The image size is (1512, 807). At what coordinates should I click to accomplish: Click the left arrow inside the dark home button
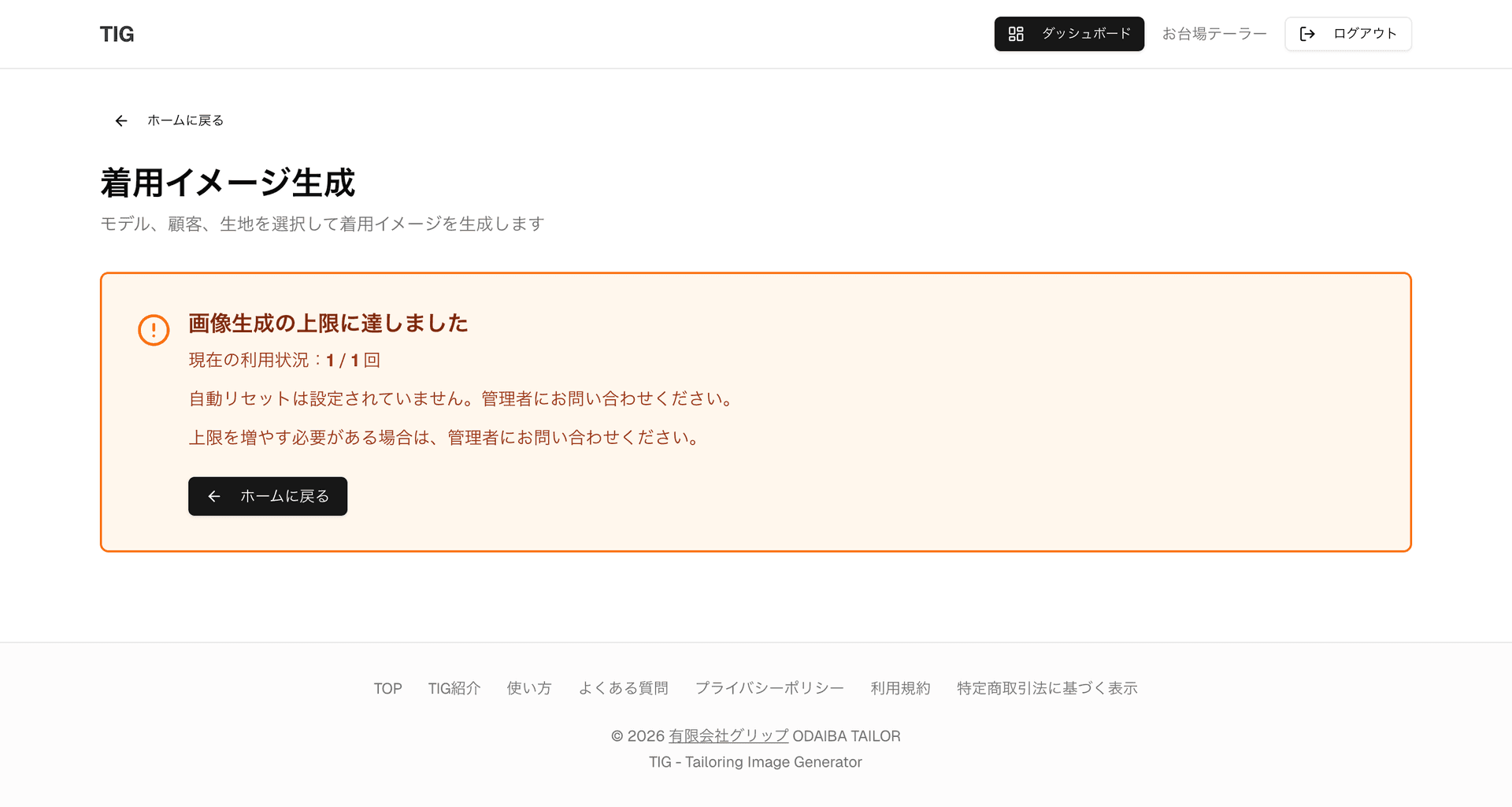tap(213, 496)
